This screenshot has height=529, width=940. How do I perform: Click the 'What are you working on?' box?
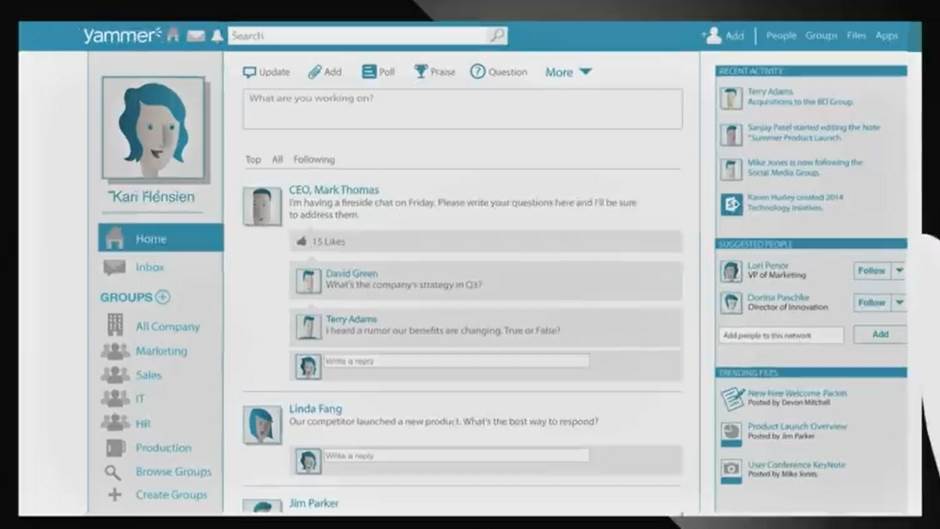[462, 109]
